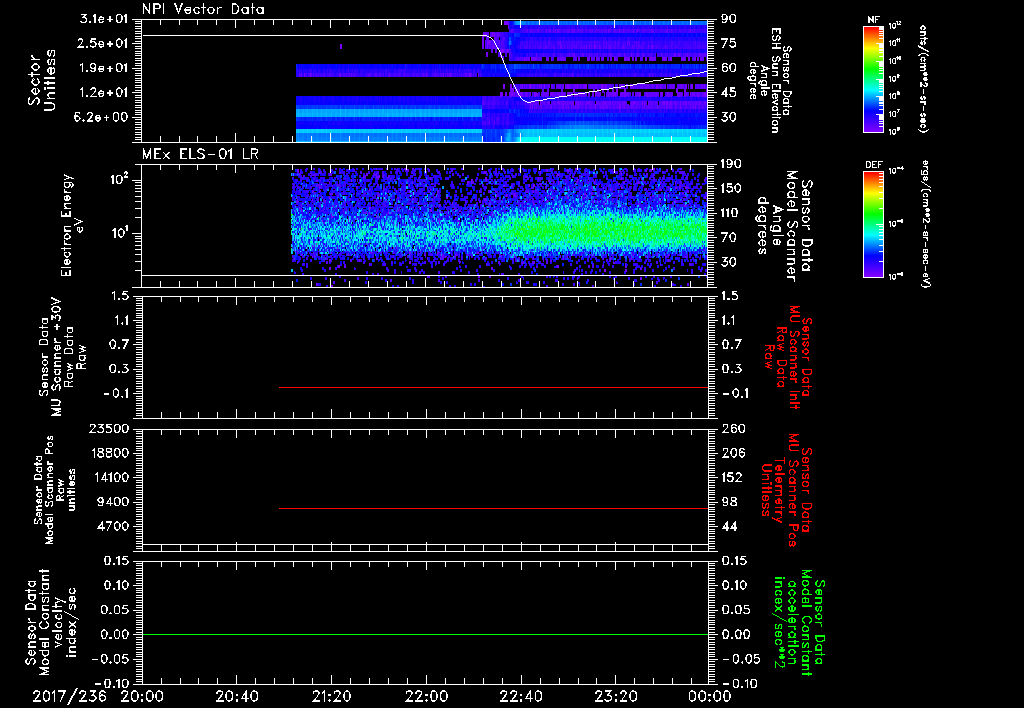Click the '9400' scanner position tick label
This screenshot has width=1024, height=708.
tap(113, 502)
